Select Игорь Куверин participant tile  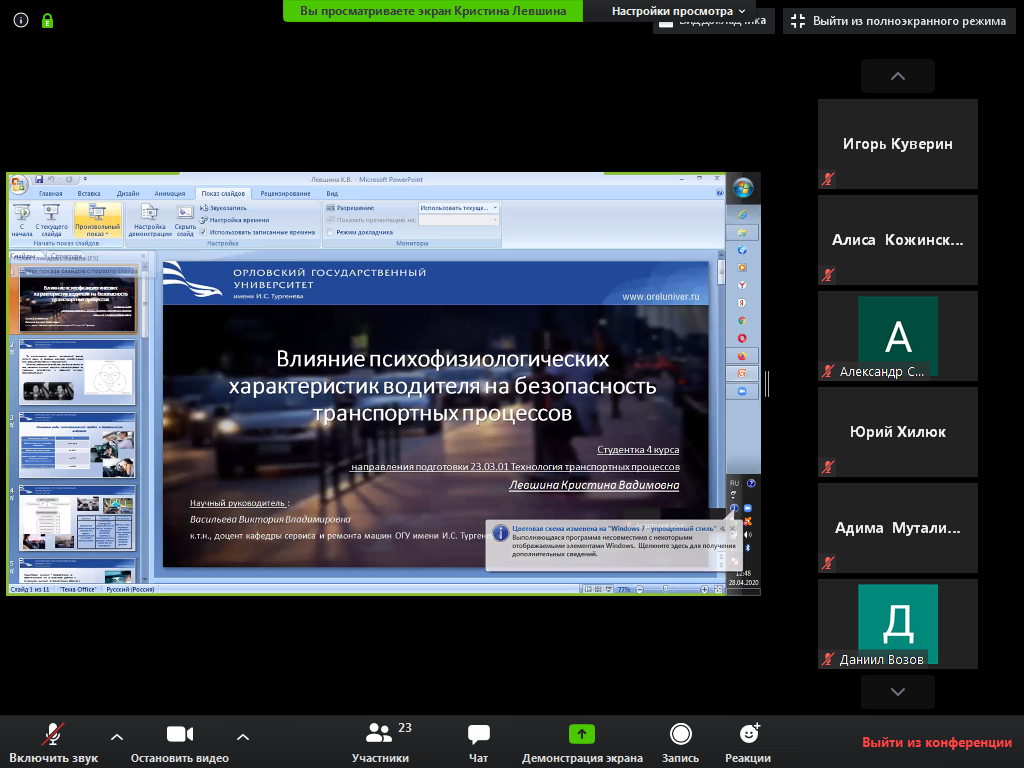897,144
